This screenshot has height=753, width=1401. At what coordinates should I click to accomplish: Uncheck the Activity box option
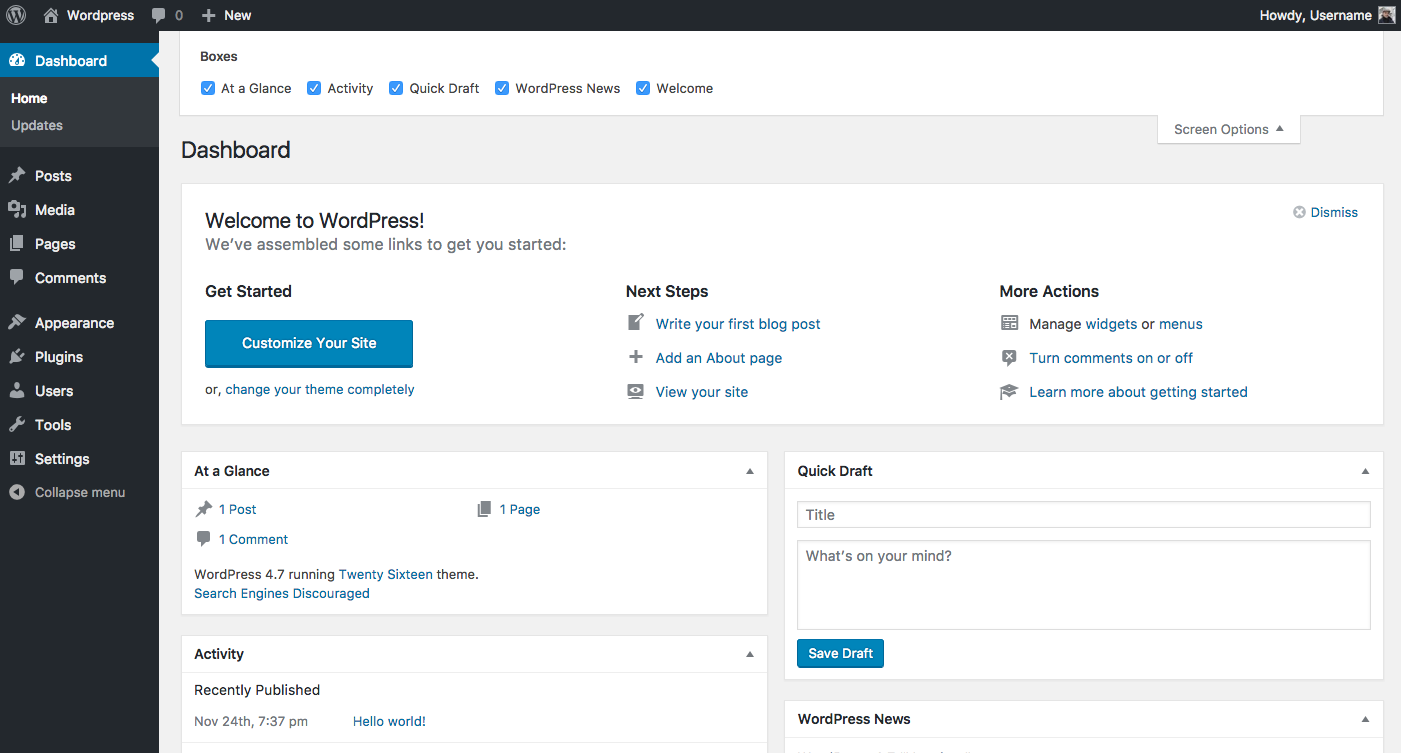314,88
